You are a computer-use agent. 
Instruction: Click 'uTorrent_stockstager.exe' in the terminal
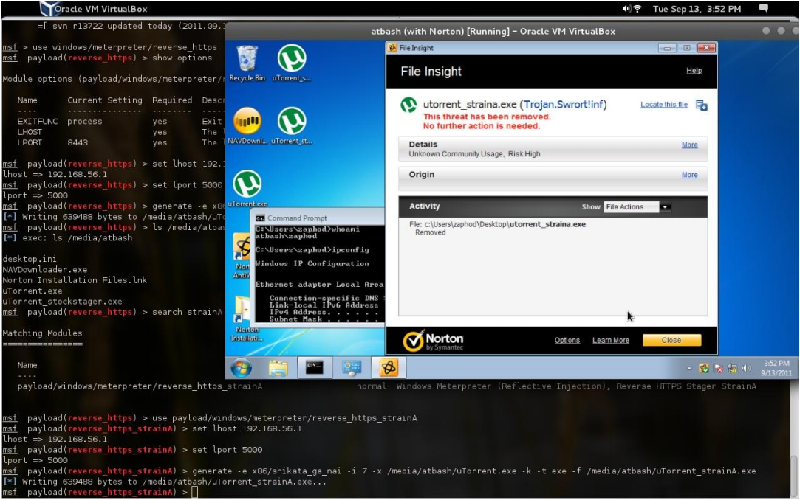click(62, 302)
